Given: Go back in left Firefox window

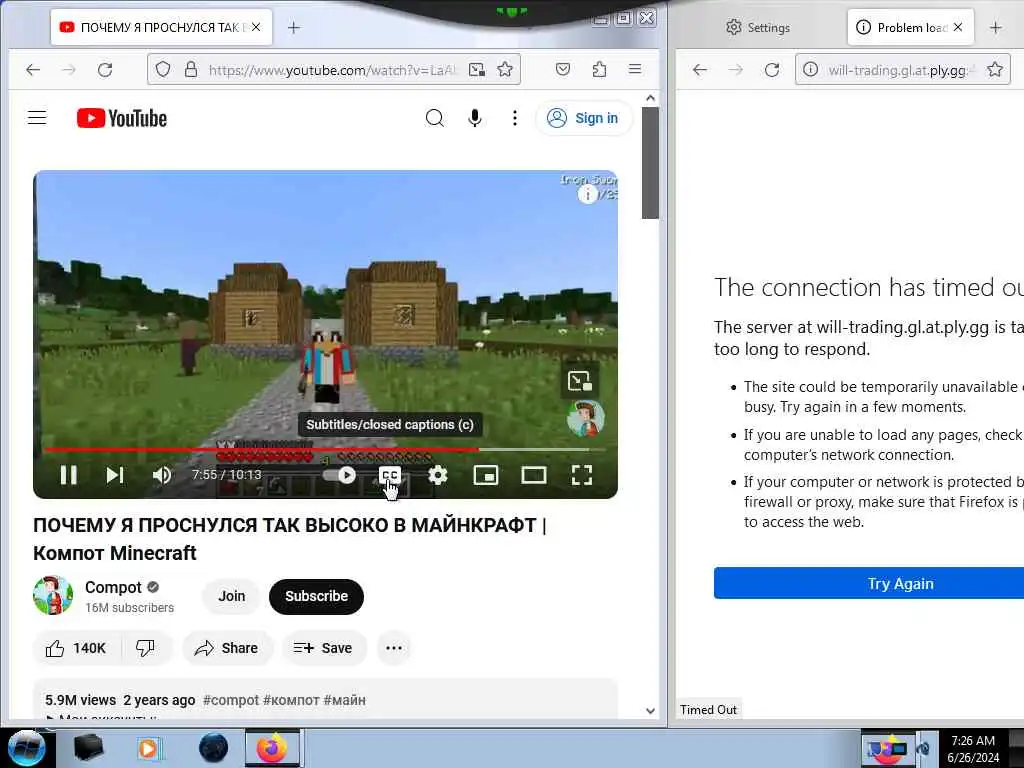Looking at the screenshot, I should coord(33,69).
